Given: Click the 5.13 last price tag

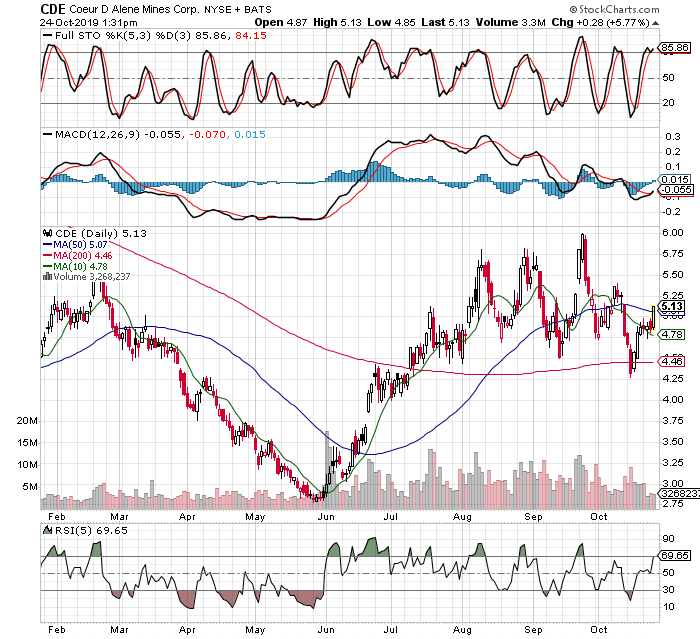Looking at the screenshot, I should pyautogui.click(x=672, y=306).
